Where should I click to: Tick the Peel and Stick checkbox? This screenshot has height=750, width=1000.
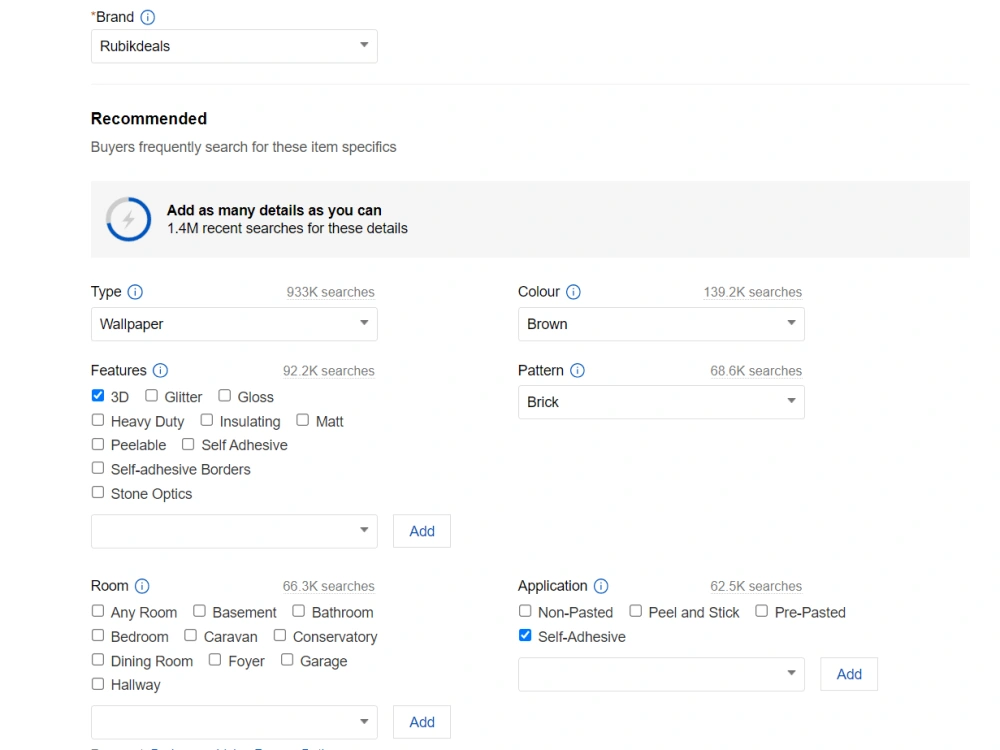coord(636,611)
